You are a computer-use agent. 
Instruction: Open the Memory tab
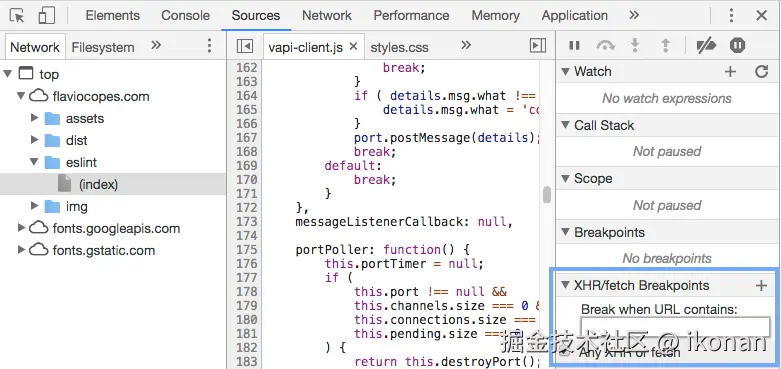(x=496, y=15)
